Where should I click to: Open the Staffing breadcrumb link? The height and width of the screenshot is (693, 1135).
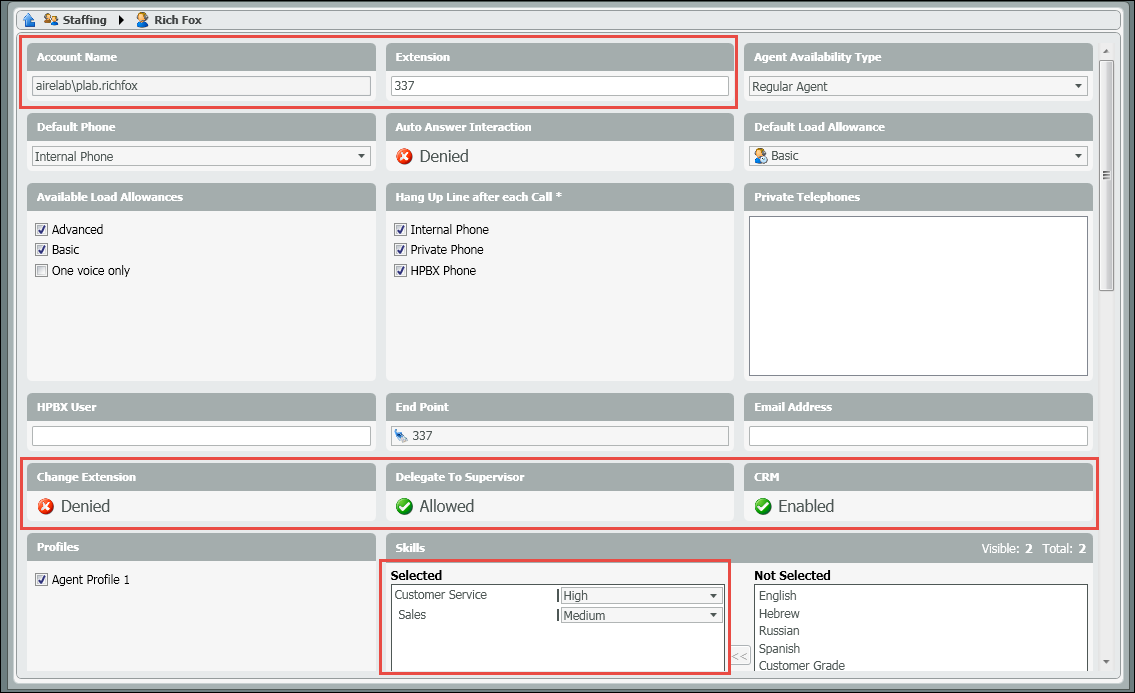coord(84,20)
